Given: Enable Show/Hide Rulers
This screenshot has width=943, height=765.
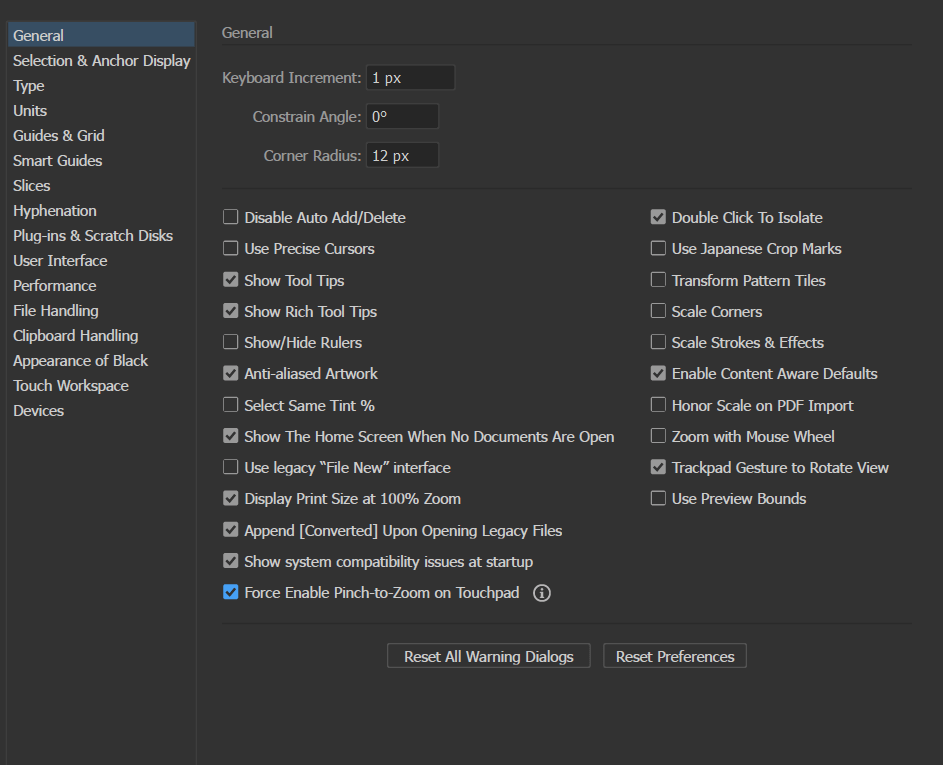Looking at the screenshot, I should (x=230, y=342).
